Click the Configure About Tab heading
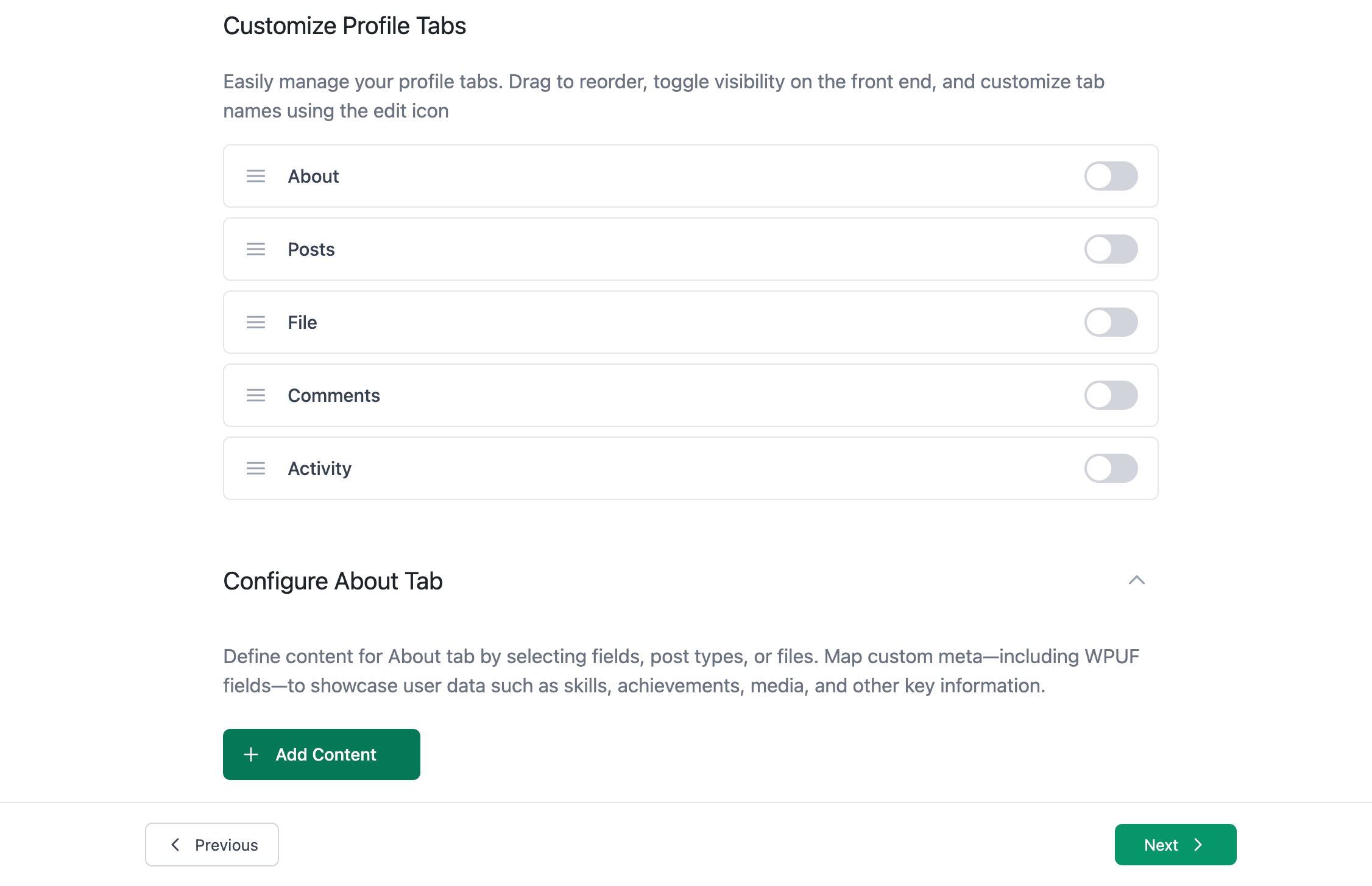 pos(333,582)
